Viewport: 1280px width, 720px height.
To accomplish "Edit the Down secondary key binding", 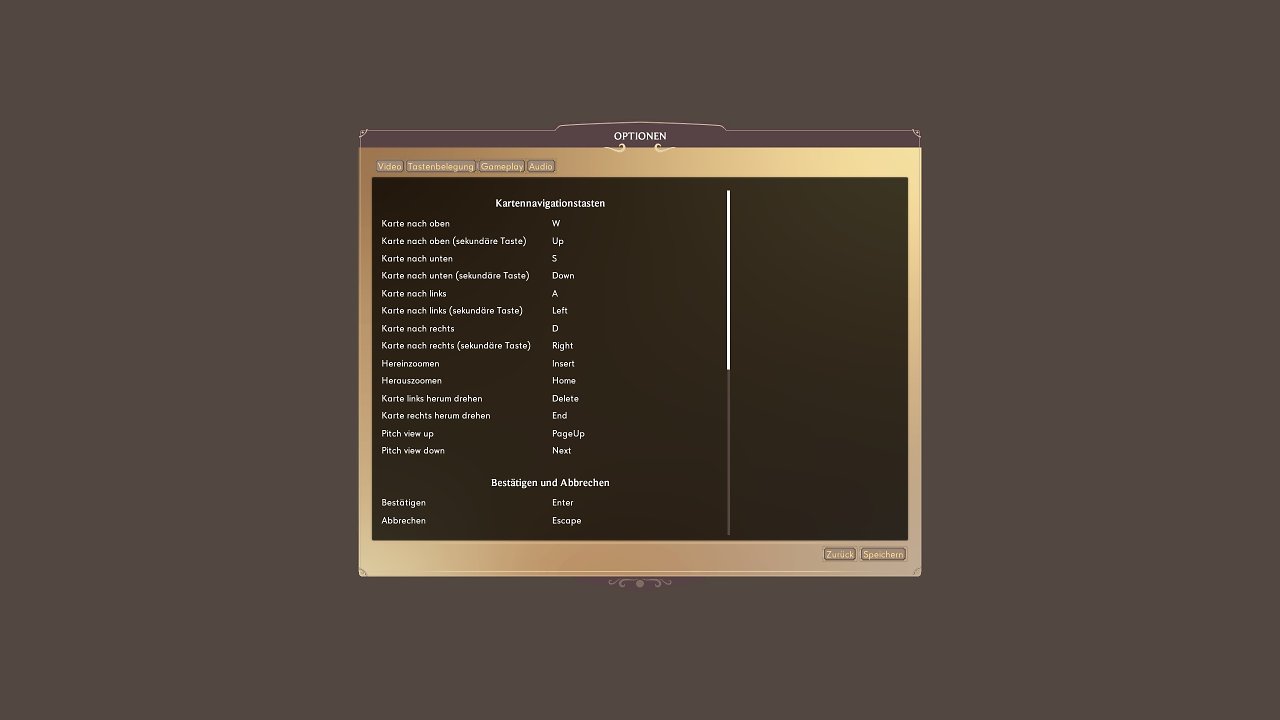I will pyautogui.click(x=563, y=276).
